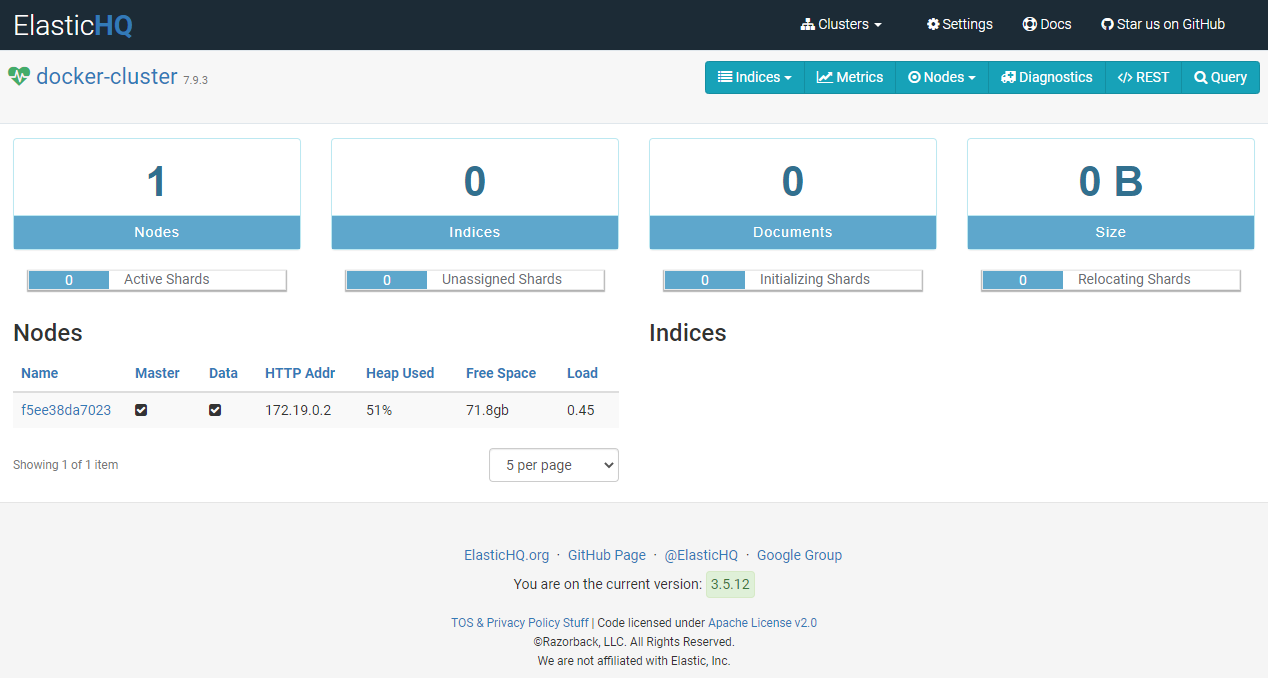Open the @ElasticHQ link
1268x678 pixels.
[x=701, y=555]
